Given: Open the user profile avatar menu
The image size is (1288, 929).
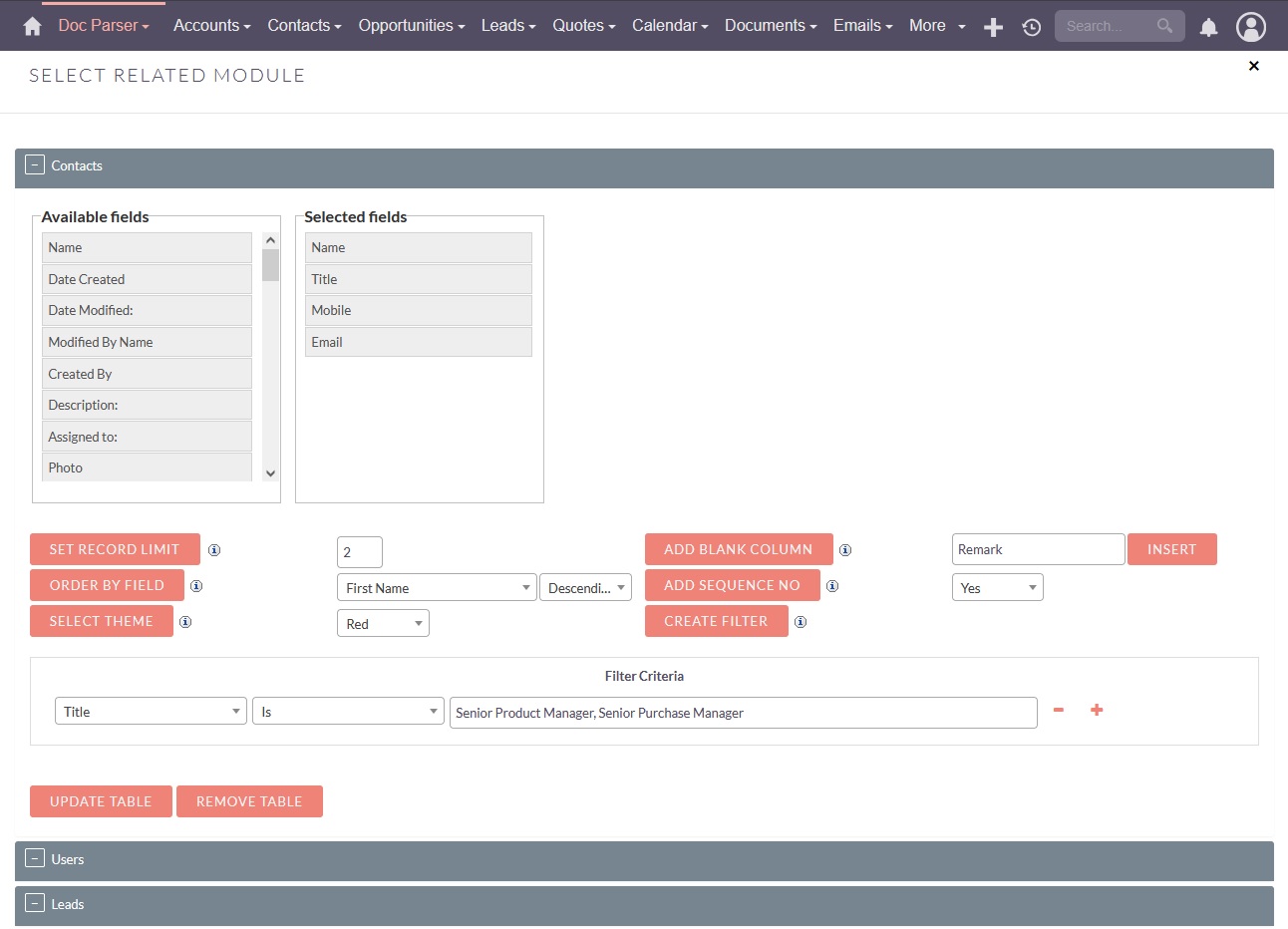Looking at the screenshot, I should pos(1250,27).
